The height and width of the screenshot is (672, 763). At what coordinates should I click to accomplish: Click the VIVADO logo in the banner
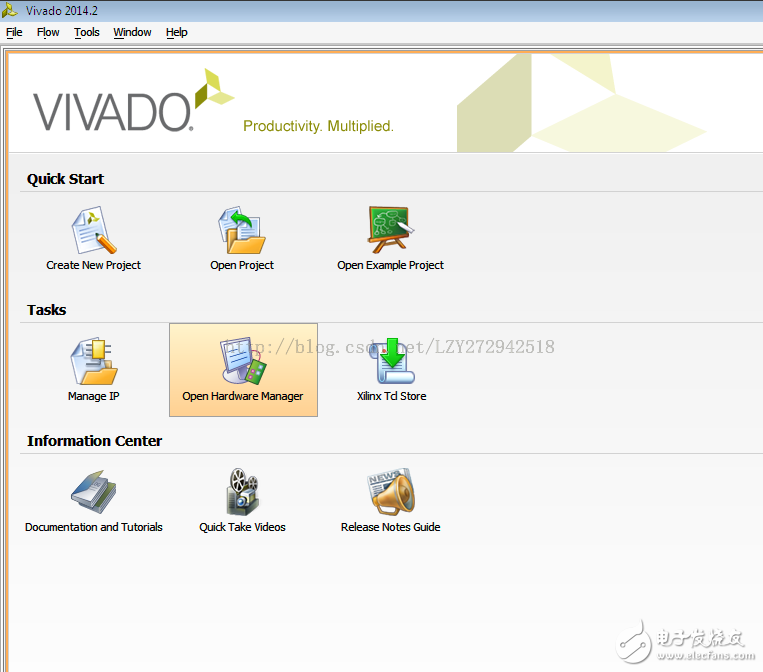tap(112, 111)
